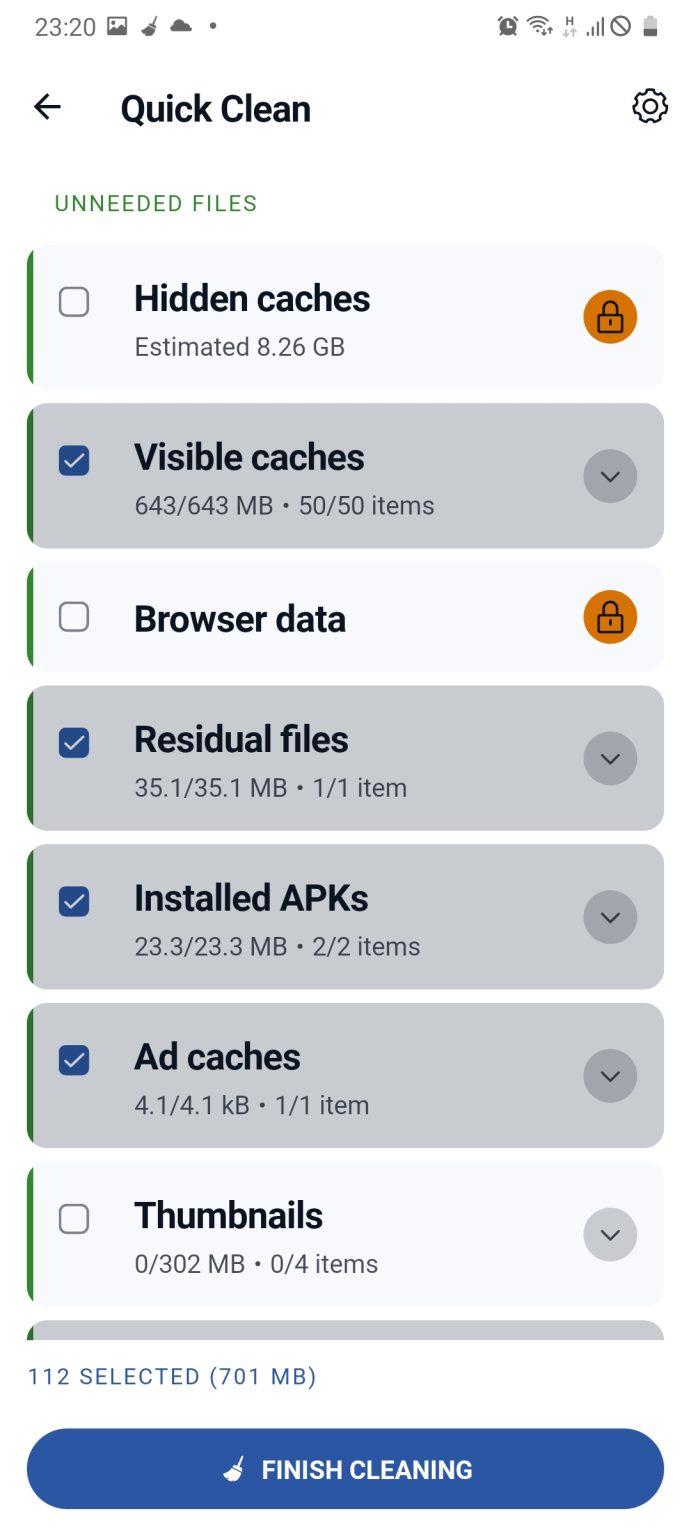The width and height of the screenshot is (691, 1536).
Task: Tap the image notification icon in status bar
Action: click(117, 27)
